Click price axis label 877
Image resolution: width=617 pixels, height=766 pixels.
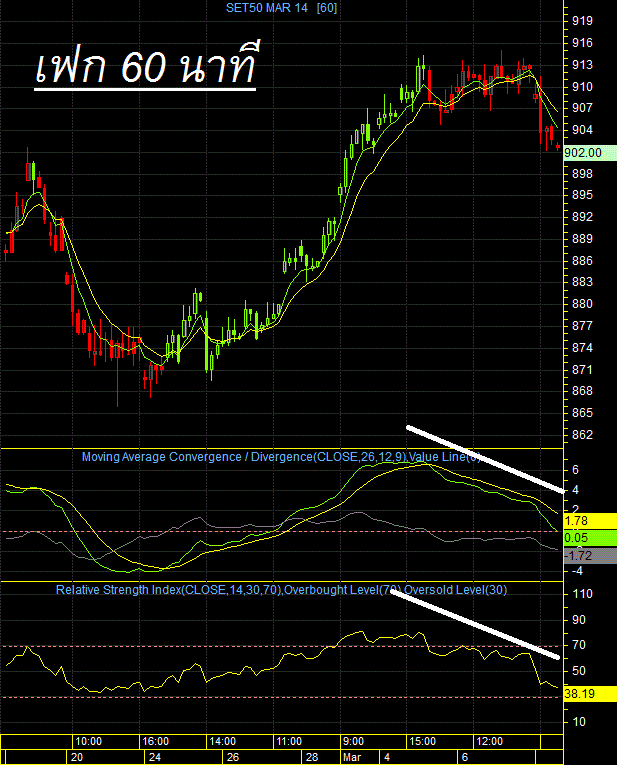pyautogui.click(x=582, y=326)
